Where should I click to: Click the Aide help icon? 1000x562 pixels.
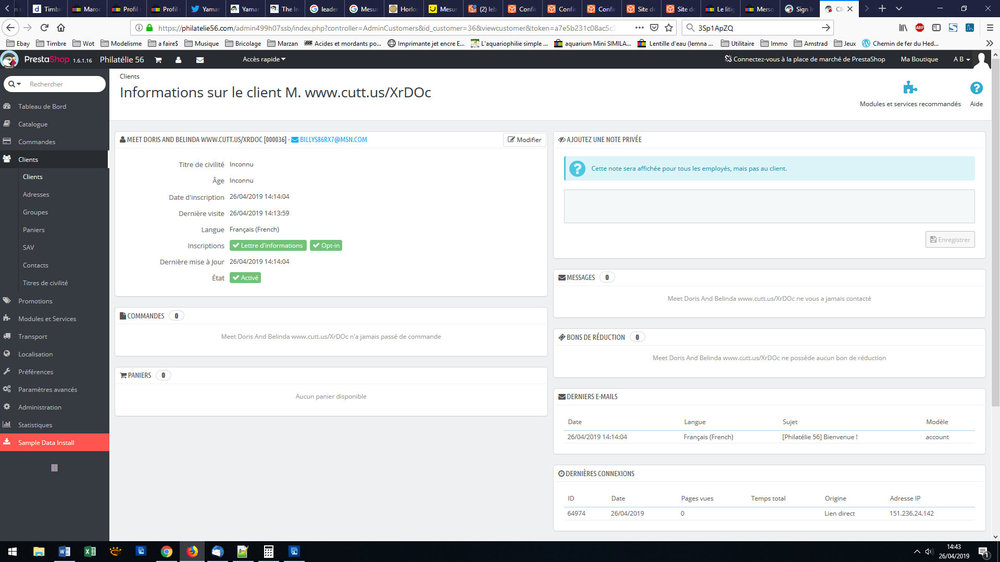(976, 88)
